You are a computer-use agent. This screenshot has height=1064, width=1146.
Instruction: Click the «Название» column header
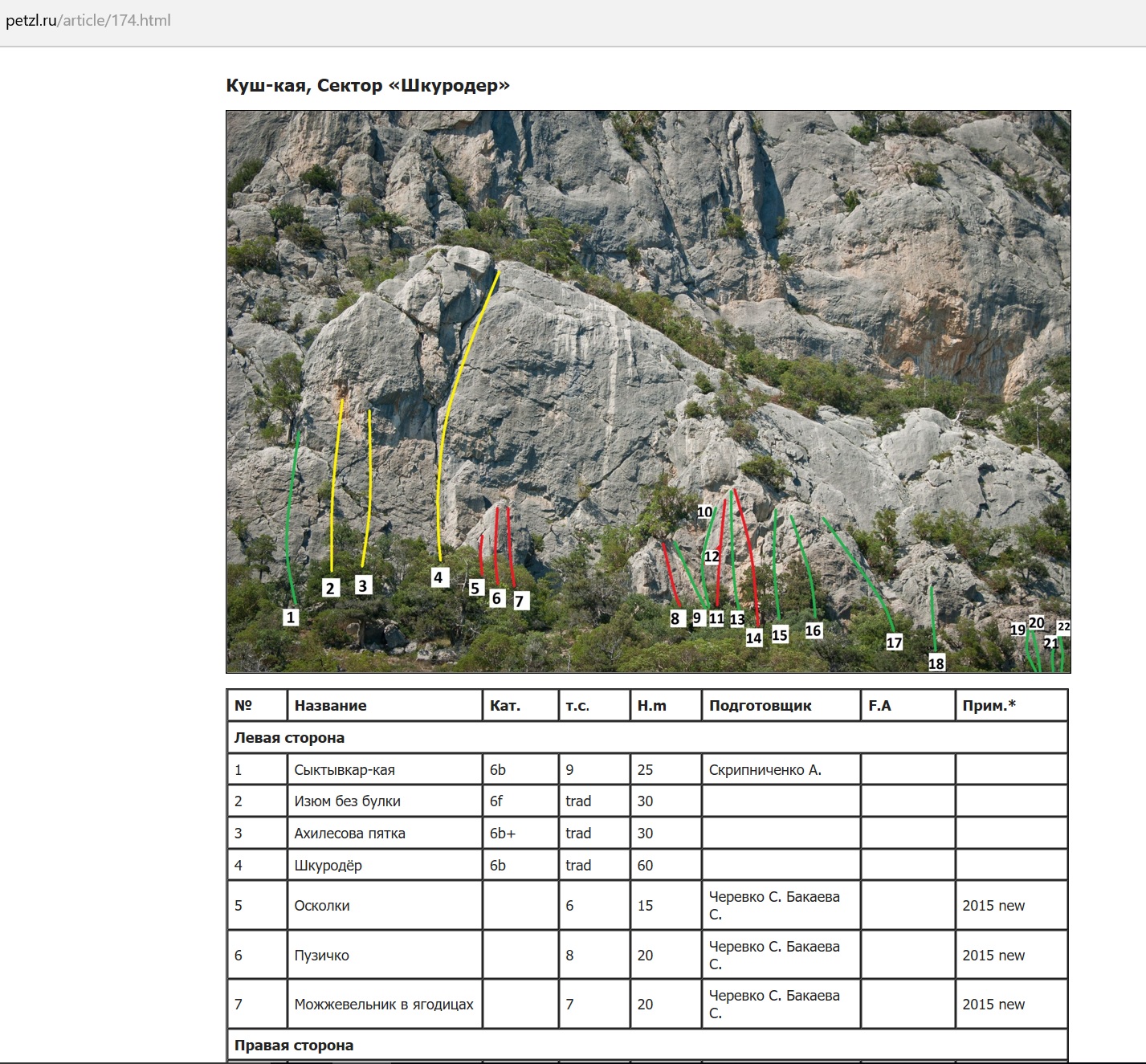click(330, 706)
